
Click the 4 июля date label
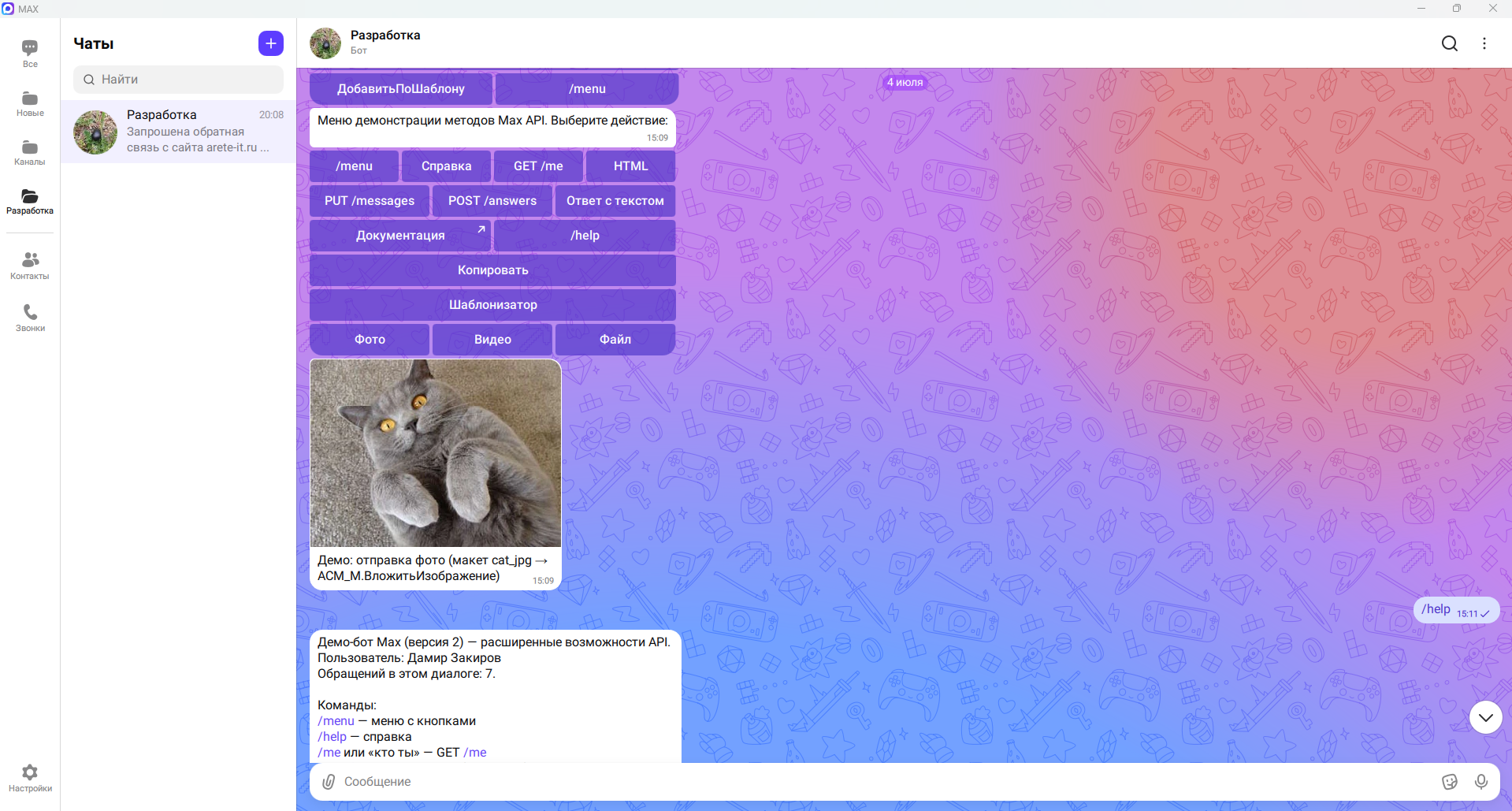click(x=905, y=82)
